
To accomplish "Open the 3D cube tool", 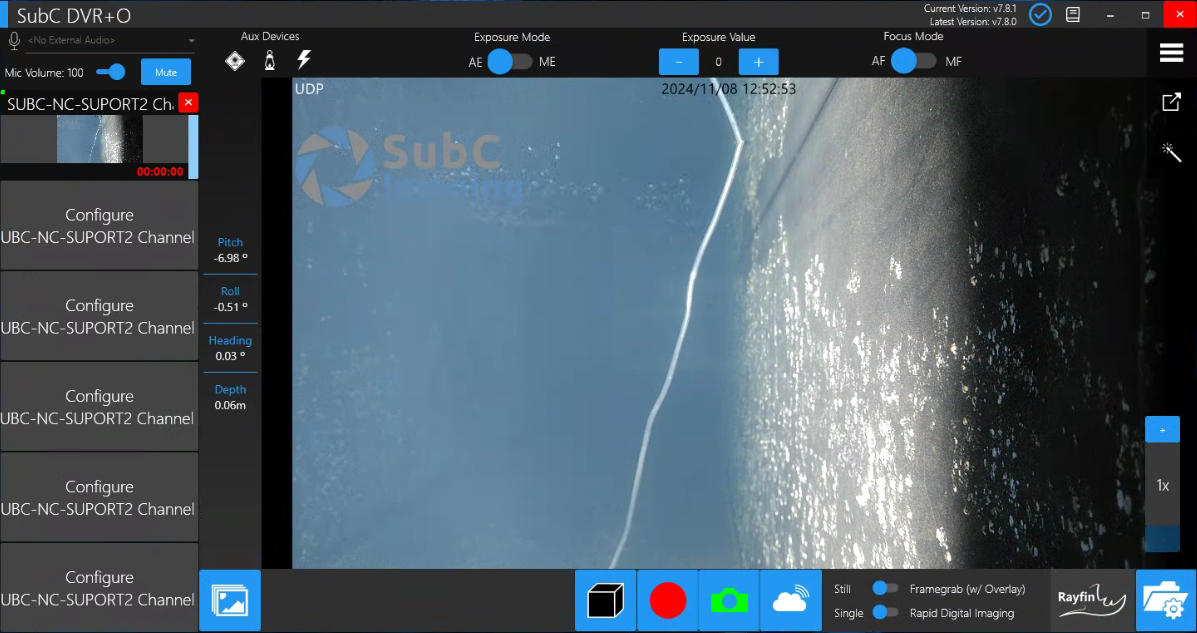I will [605, 600].
